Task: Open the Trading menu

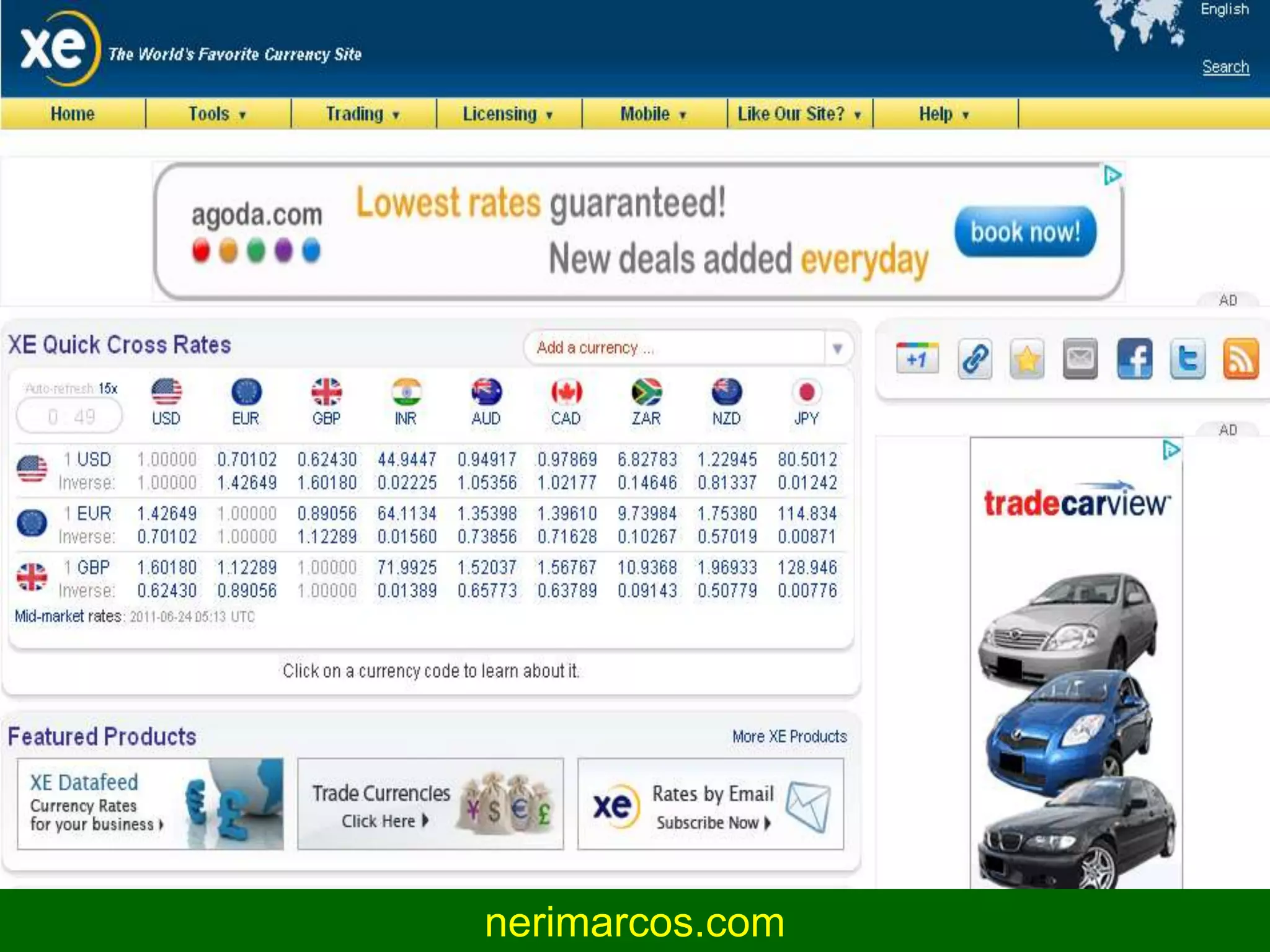Action: tap(363, 114)
